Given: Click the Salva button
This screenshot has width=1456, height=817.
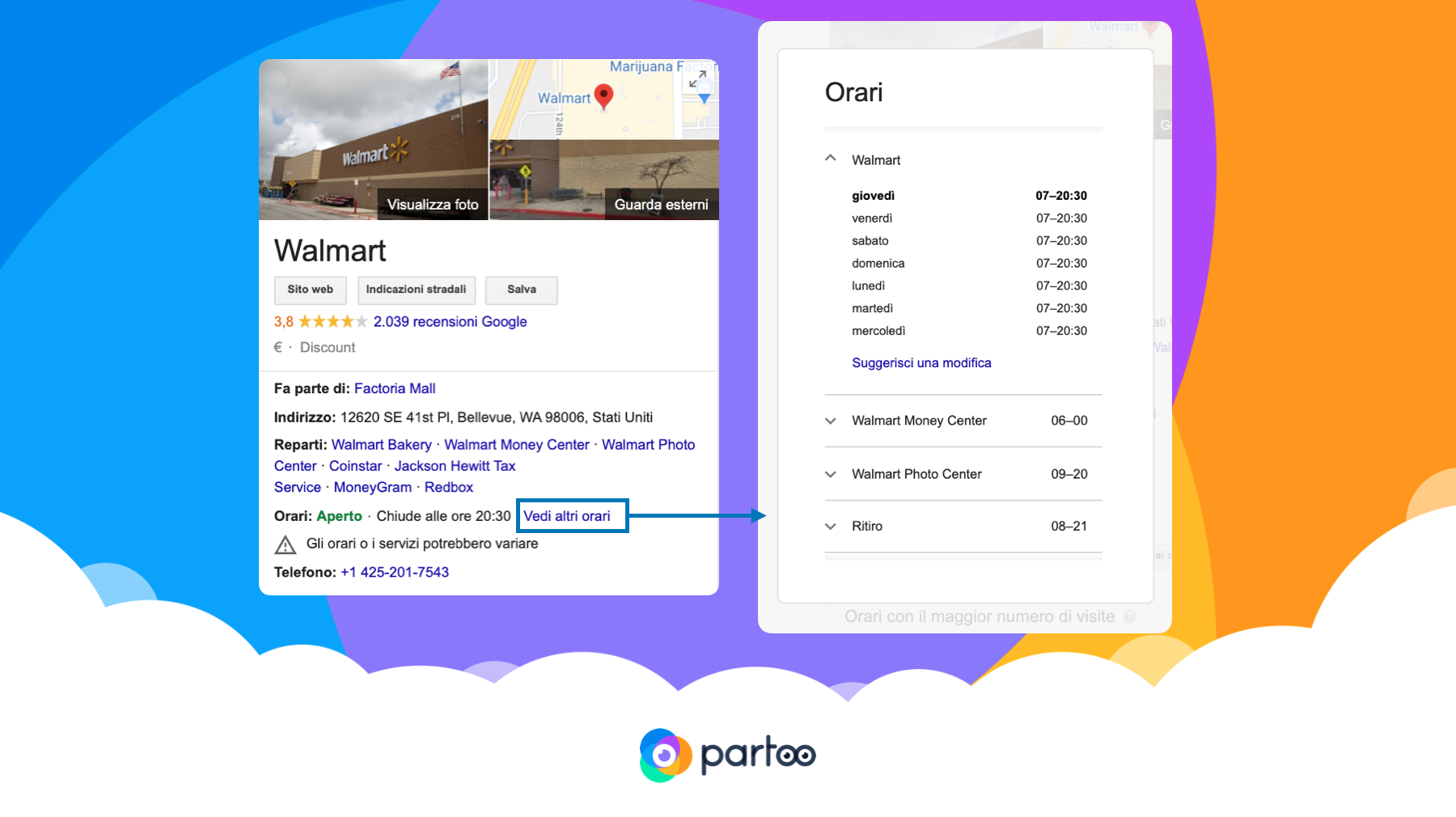Looking at the screenshot, I should (x=522, y=290).
